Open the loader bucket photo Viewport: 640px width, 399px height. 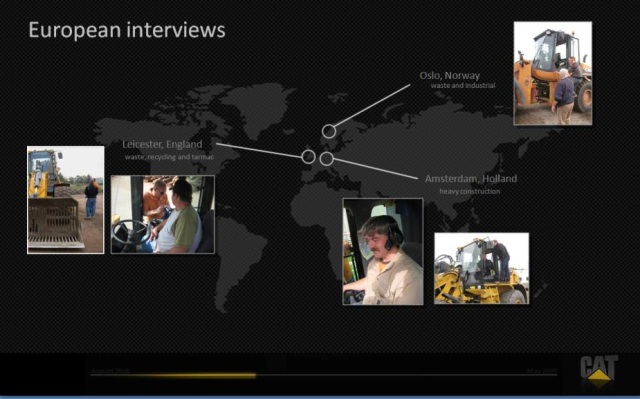(x=66, y=200)
